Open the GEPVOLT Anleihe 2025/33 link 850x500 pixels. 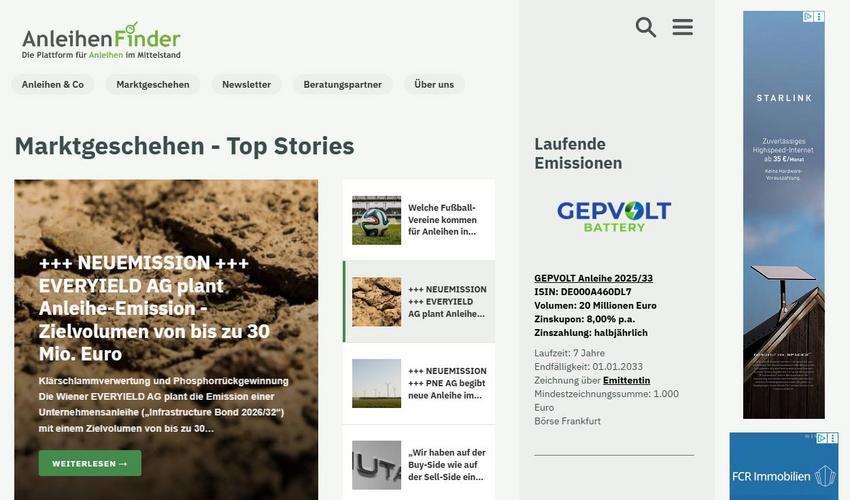tap(593, 278)
